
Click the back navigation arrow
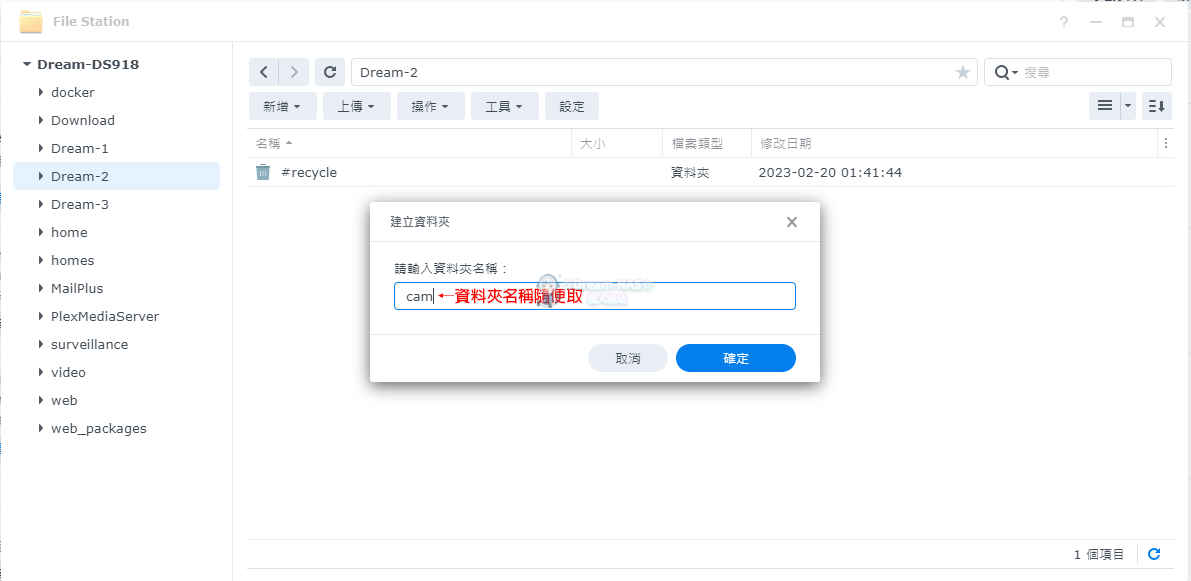point(263,71)
